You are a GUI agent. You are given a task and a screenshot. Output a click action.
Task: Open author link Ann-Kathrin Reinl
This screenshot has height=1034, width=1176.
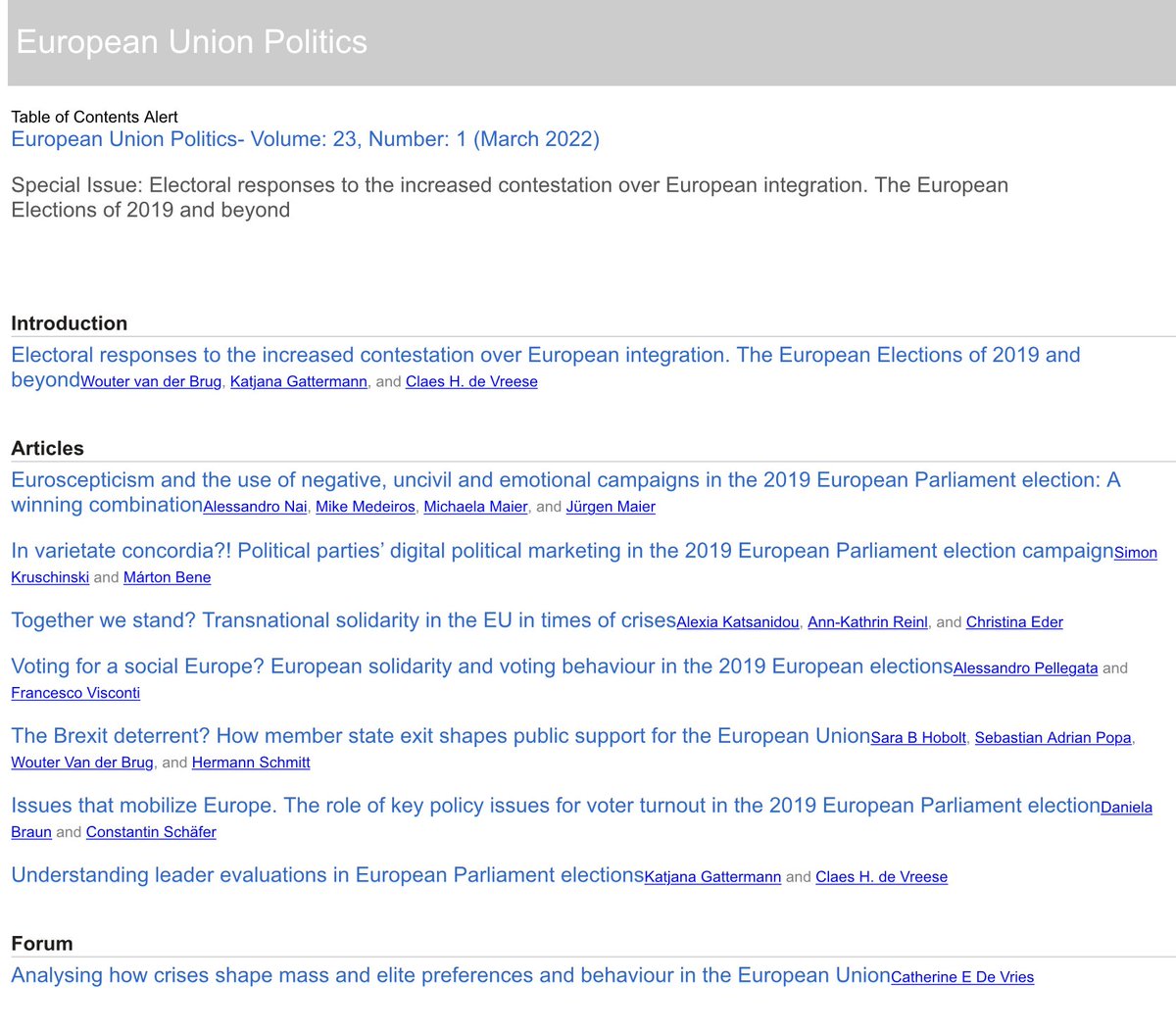click(867, 622)
